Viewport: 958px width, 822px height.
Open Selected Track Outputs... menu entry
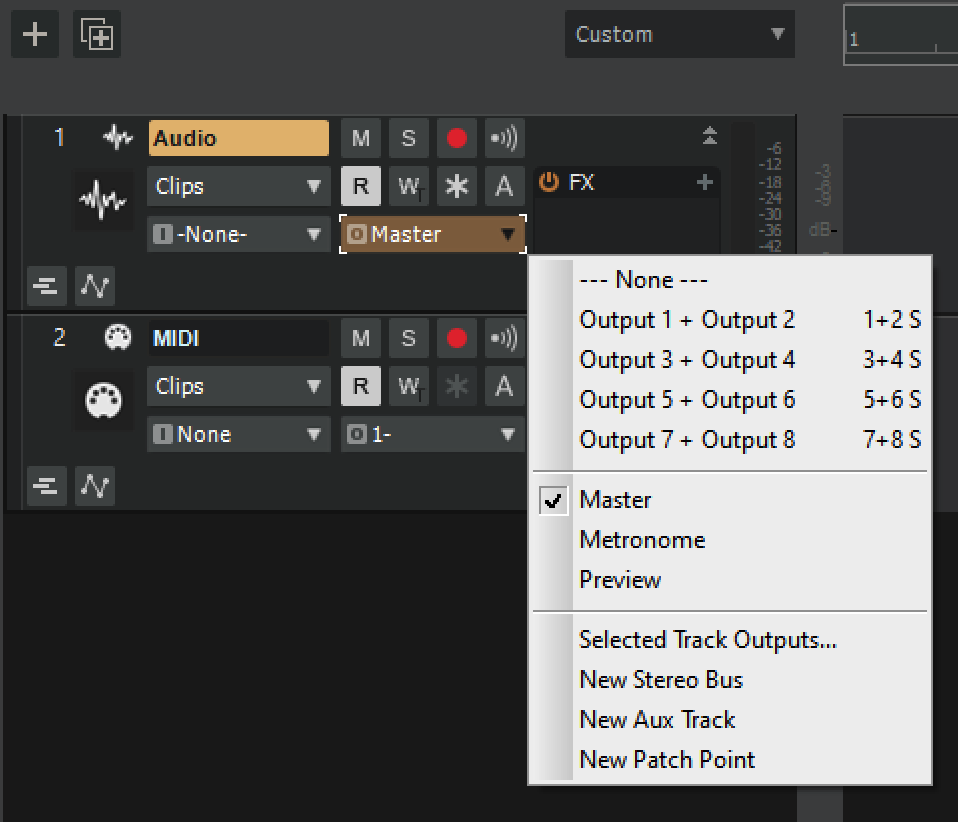tap(730, 640)
